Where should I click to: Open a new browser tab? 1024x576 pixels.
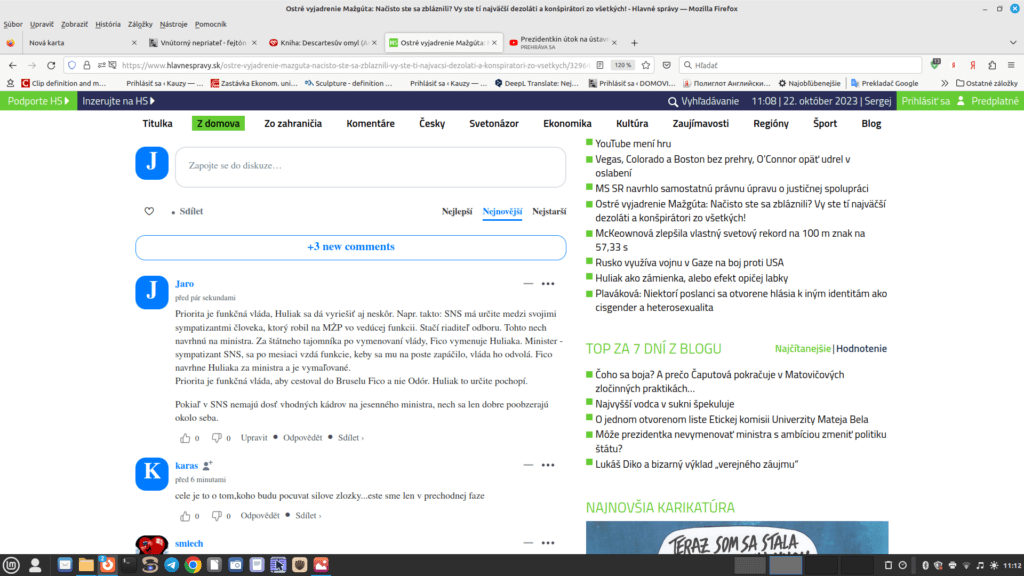click(x=634, y=42)
